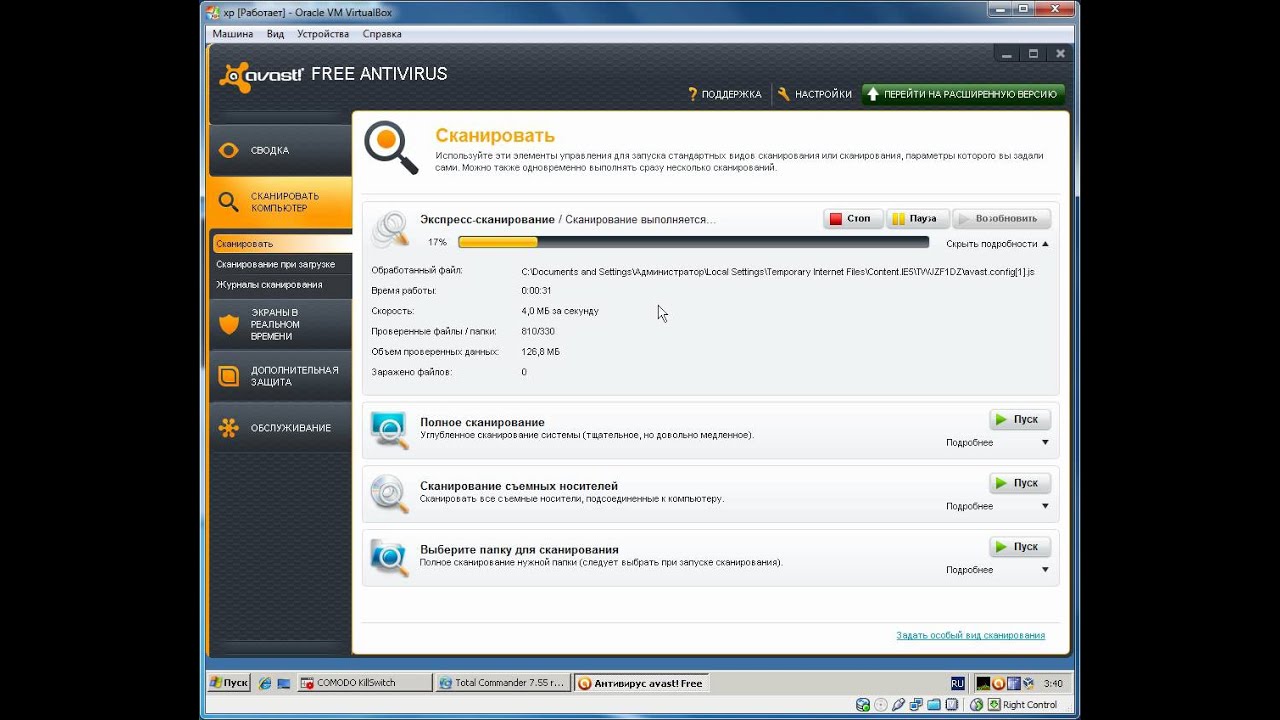
Task: Open the Машина menu in VirtualBox
Action: coord(233,34)
